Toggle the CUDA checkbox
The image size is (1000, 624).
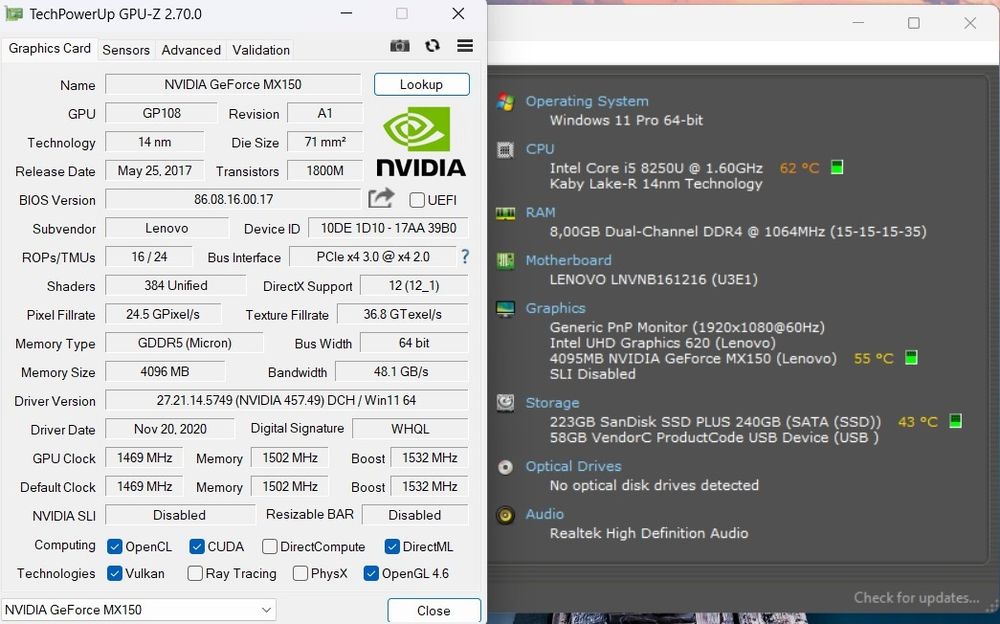[197, 547]
